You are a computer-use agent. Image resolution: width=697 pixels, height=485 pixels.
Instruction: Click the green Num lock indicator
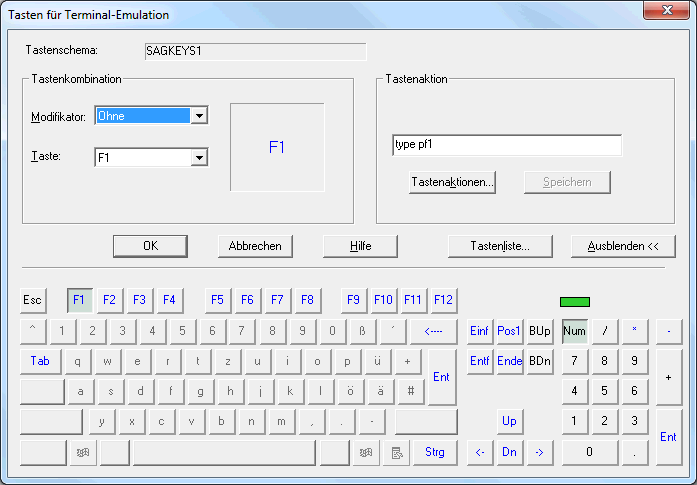[575, 302]
